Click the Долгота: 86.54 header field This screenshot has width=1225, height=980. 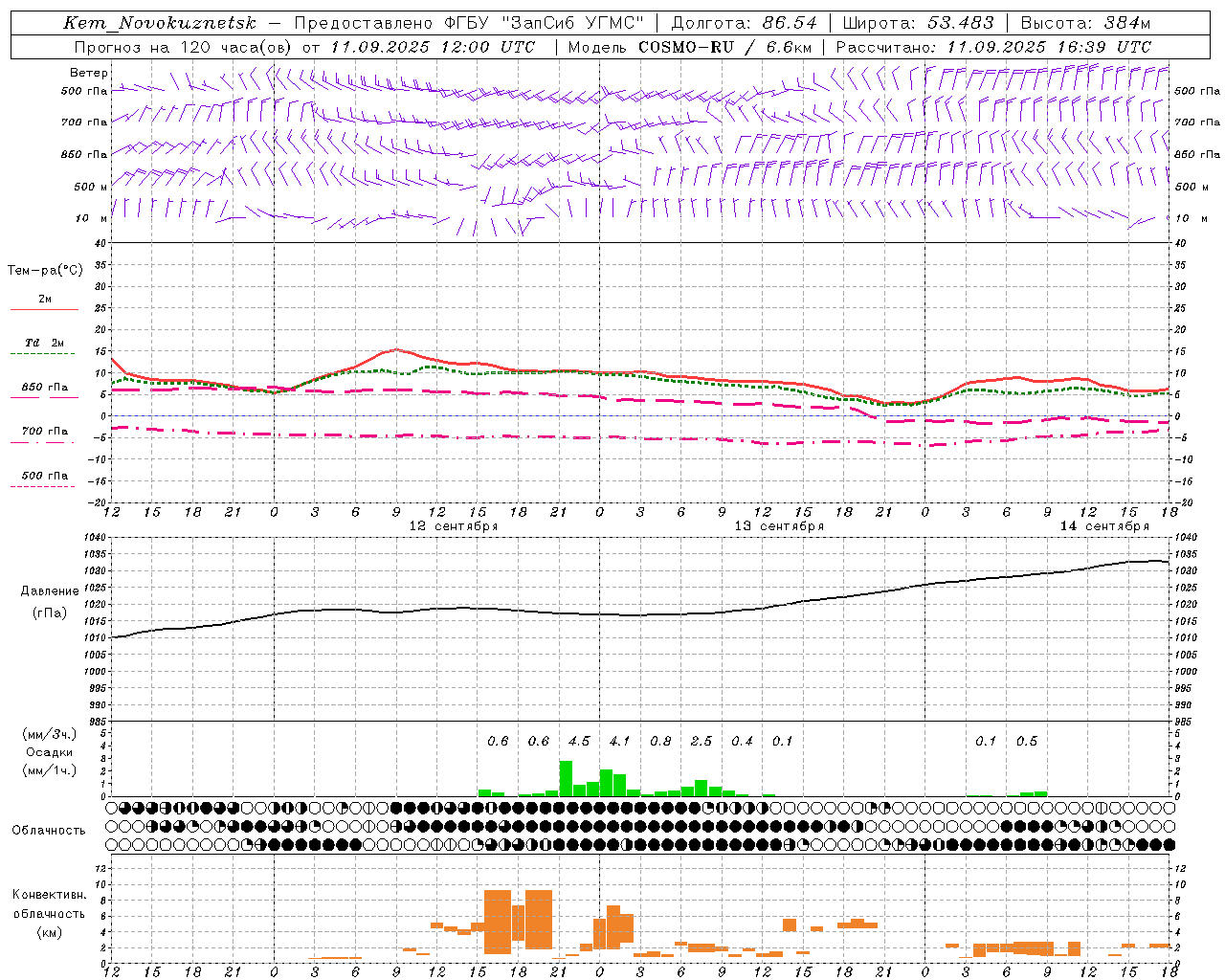(x=744, y=23)
